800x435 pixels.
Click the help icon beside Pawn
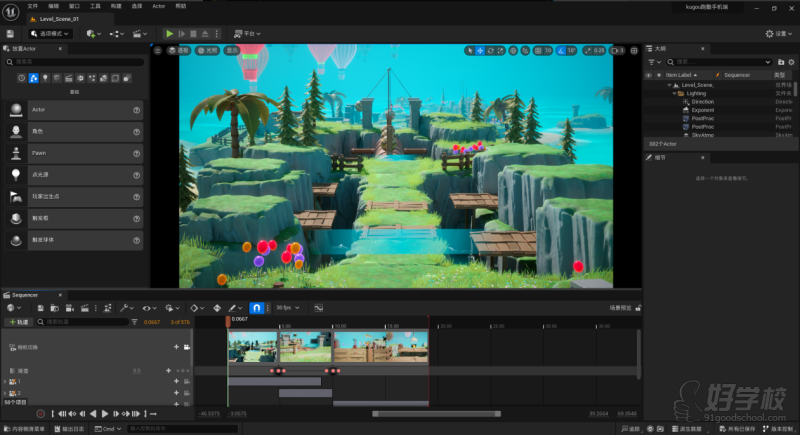[x=136, y=154]
